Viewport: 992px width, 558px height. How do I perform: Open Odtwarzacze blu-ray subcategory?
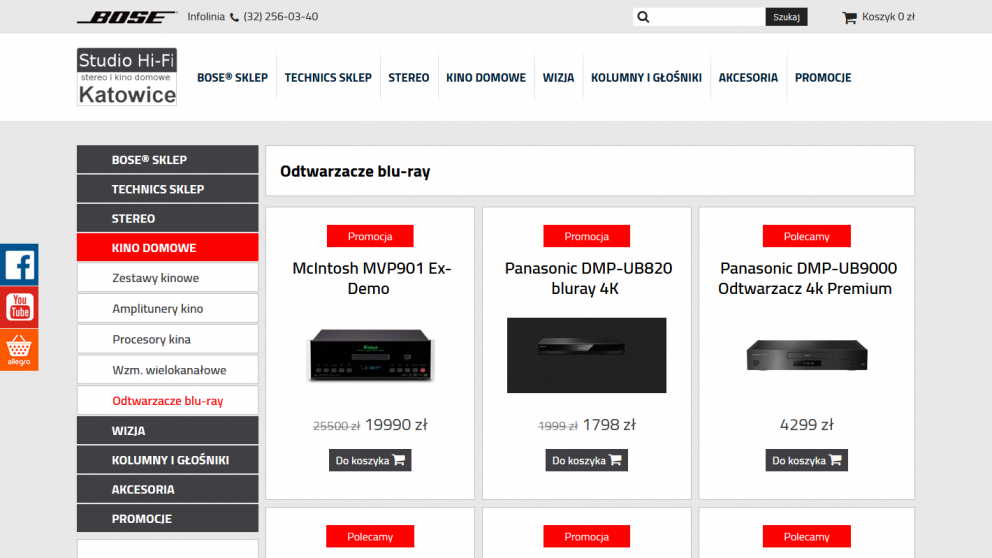tap(168, 400)
